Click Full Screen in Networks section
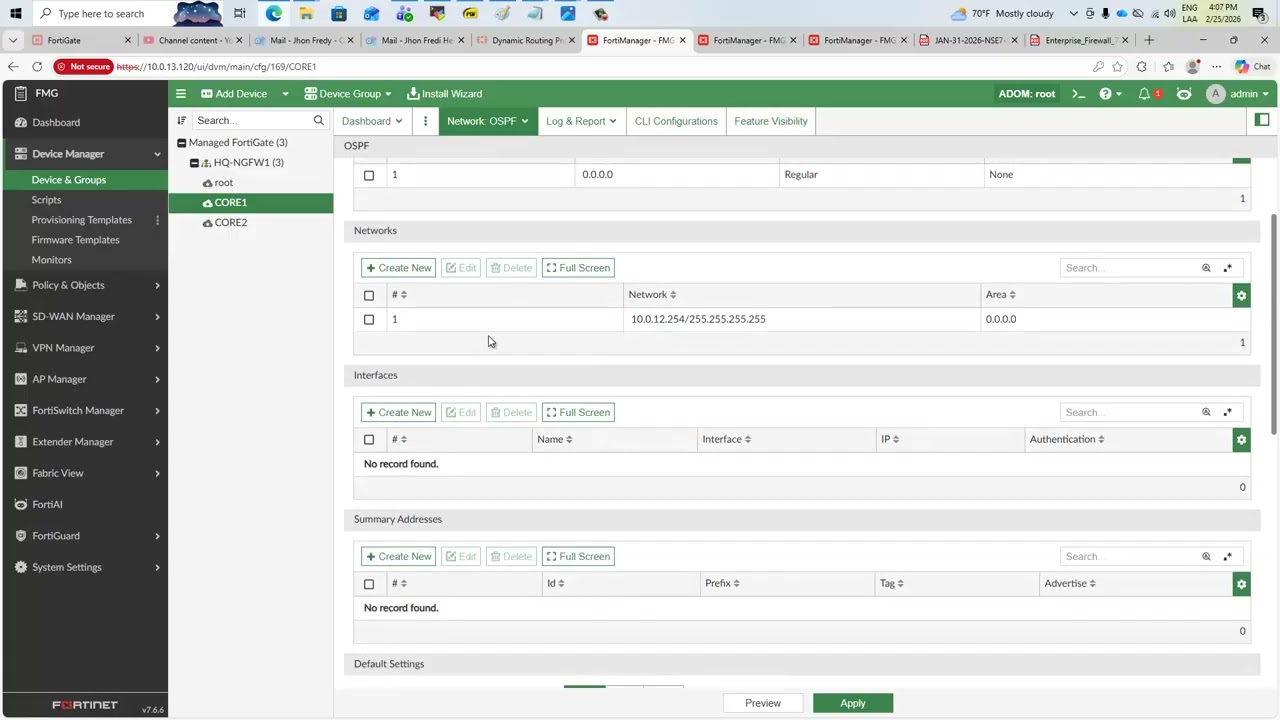Screen dimensions: 1280x720 point(578,268)
